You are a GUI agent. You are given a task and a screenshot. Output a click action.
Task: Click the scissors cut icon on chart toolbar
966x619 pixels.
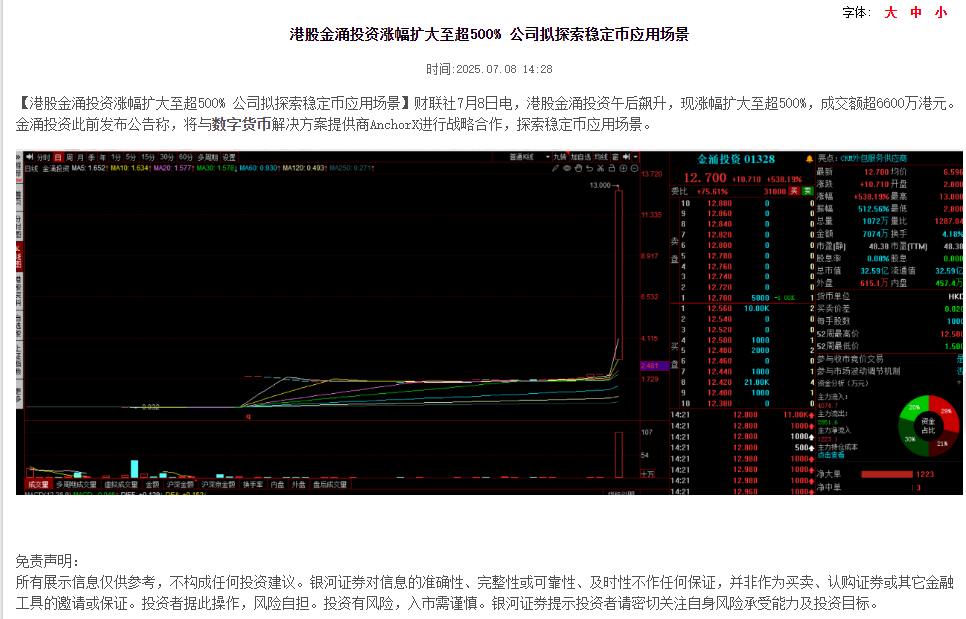click(x=601, y=168)
